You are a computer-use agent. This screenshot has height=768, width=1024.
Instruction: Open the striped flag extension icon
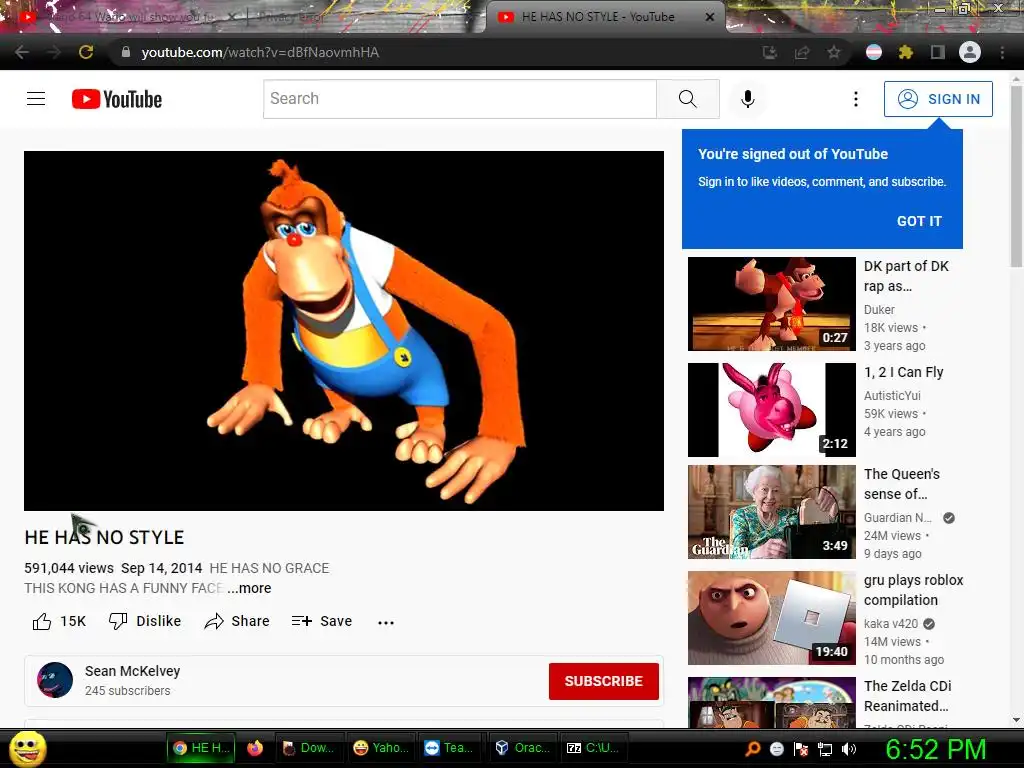[x=874, y=52]
